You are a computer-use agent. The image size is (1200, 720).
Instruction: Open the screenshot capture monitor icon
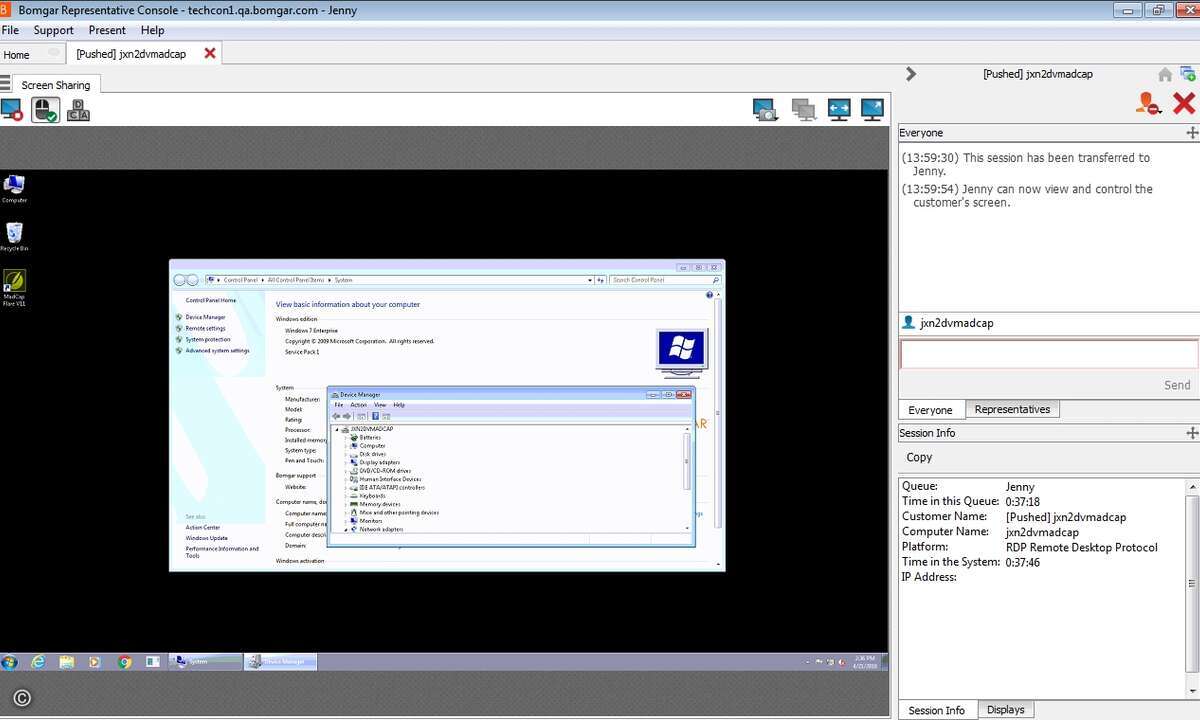tap(765, 110)
